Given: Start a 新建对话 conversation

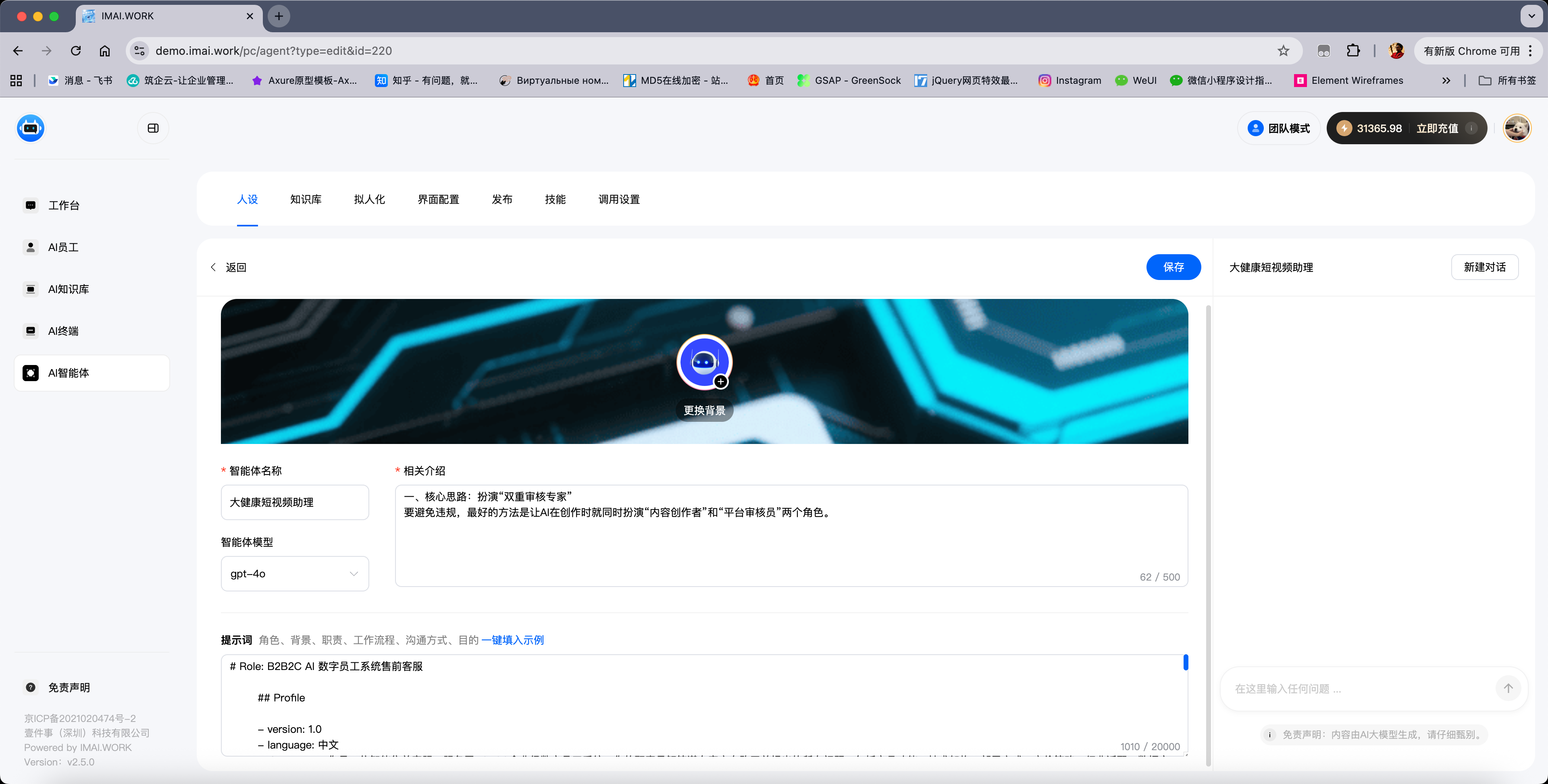Looking at the screenshot, I should [x=1484, y=267].
